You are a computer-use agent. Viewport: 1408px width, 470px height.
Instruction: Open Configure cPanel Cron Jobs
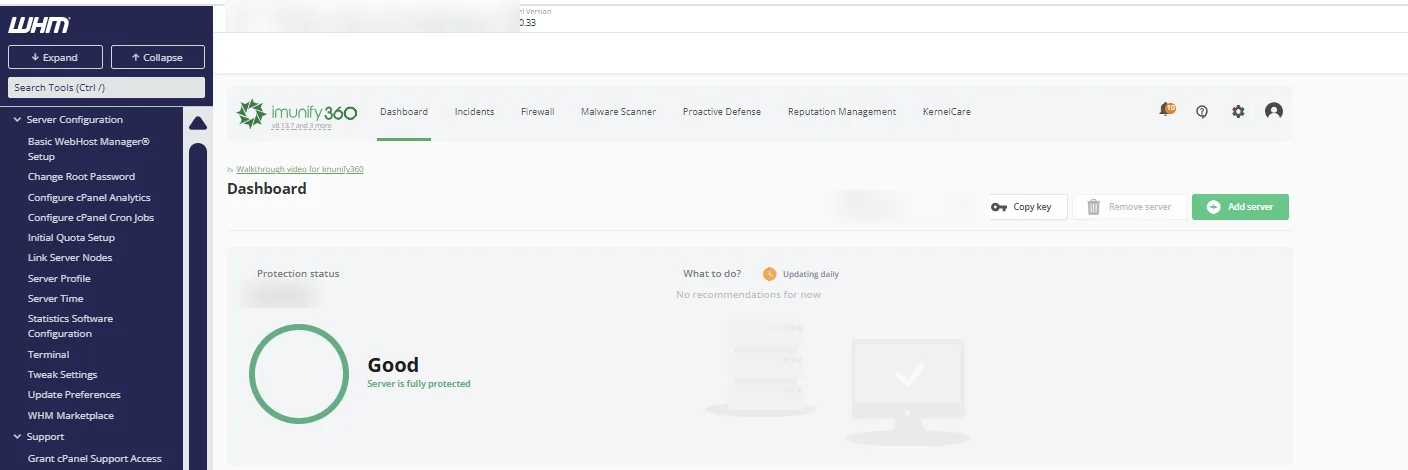[x=91, y=218]
